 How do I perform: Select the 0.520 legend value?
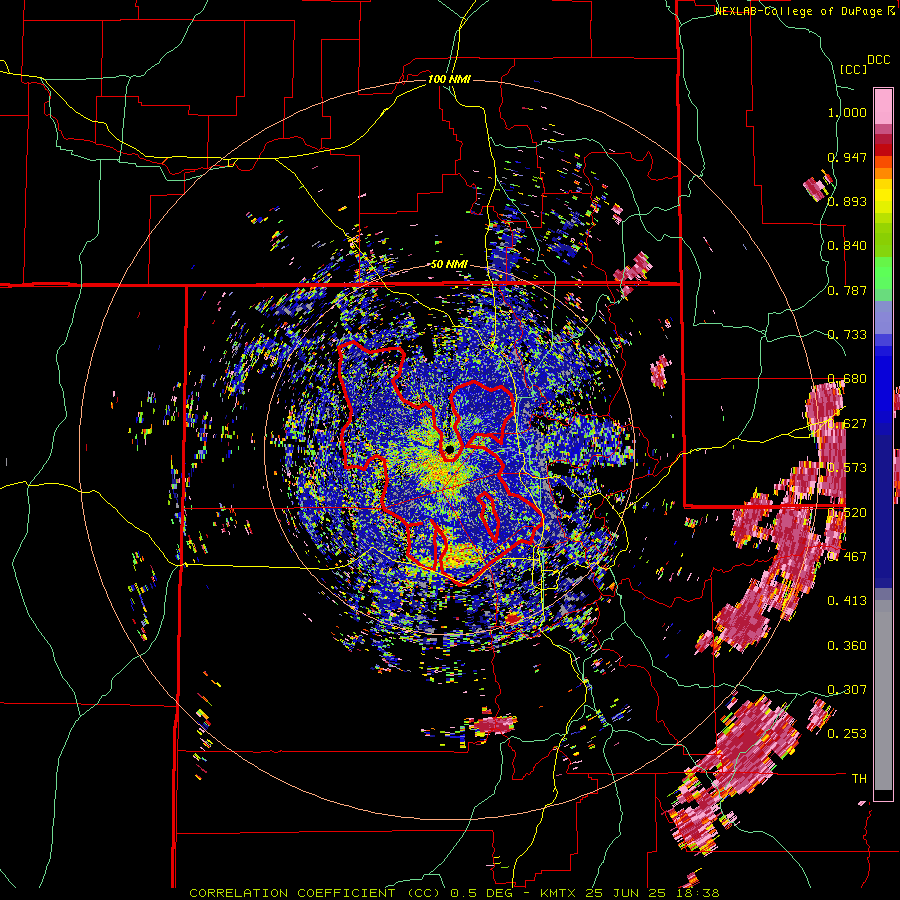click(847, 513)
